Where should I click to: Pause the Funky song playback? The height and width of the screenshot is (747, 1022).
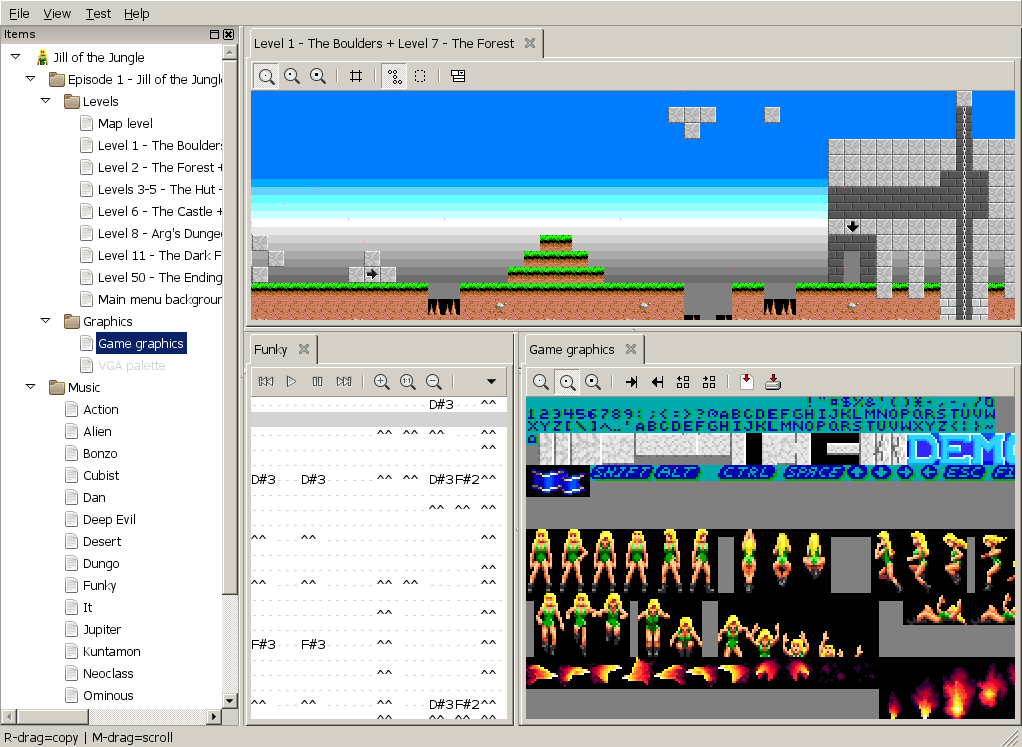(317, 381)
